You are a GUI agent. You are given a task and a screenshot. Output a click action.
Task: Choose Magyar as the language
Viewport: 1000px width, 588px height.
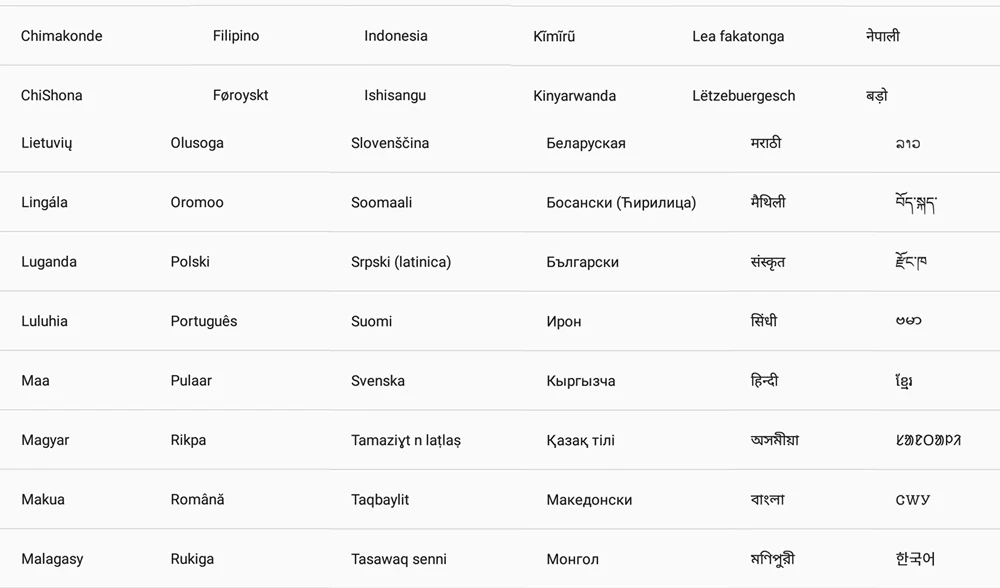click(45, 440)
